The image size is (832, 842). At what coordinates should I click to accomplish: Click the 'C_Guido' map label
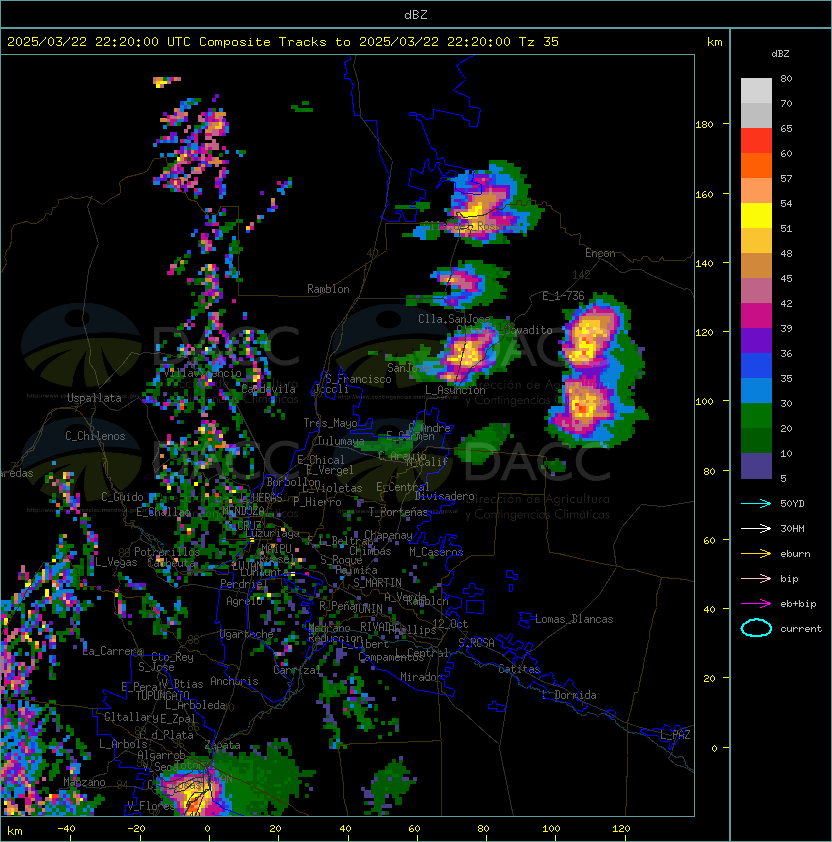pos(122,497)
